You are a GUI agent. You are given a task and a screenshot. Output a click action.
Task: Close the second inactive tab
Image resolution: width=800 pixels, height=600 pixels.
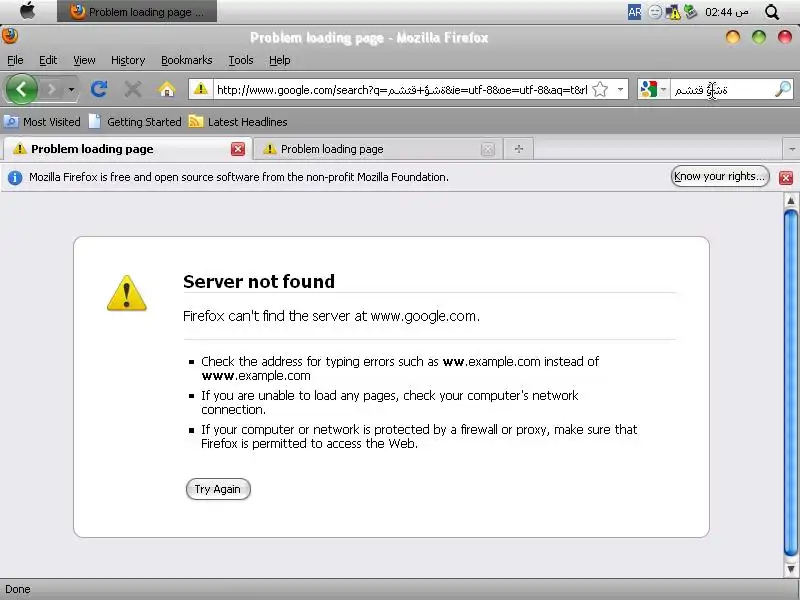click(488, 149)
